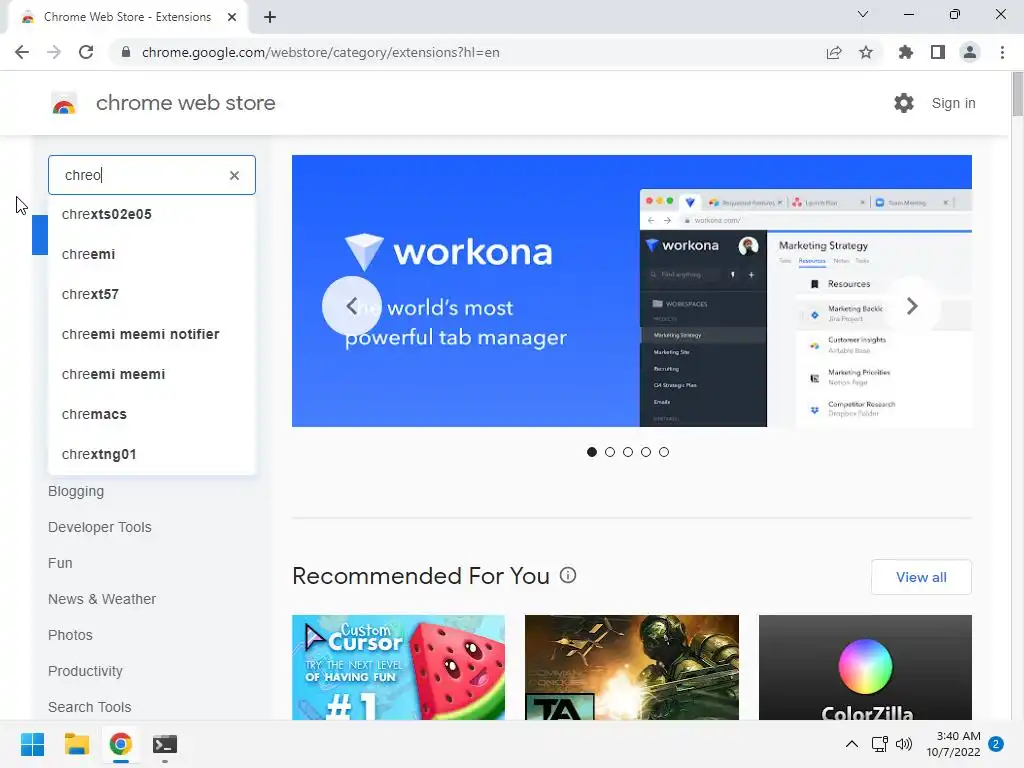Select suggestion chrextng01
This screenshot has width=1024, height=768.
[x=152, y=455]
